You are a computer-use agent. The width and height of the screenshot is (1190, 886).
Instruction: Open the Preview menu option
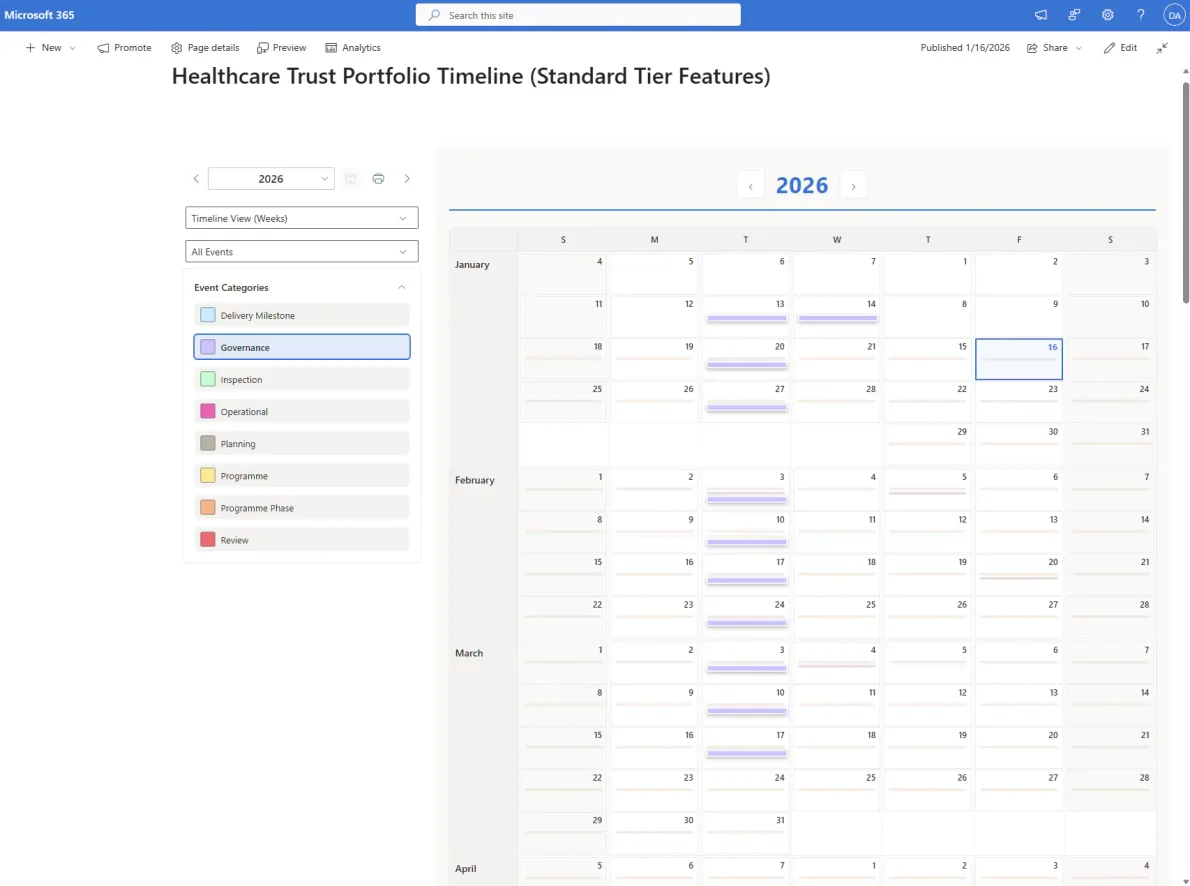(x=281, y=47)
